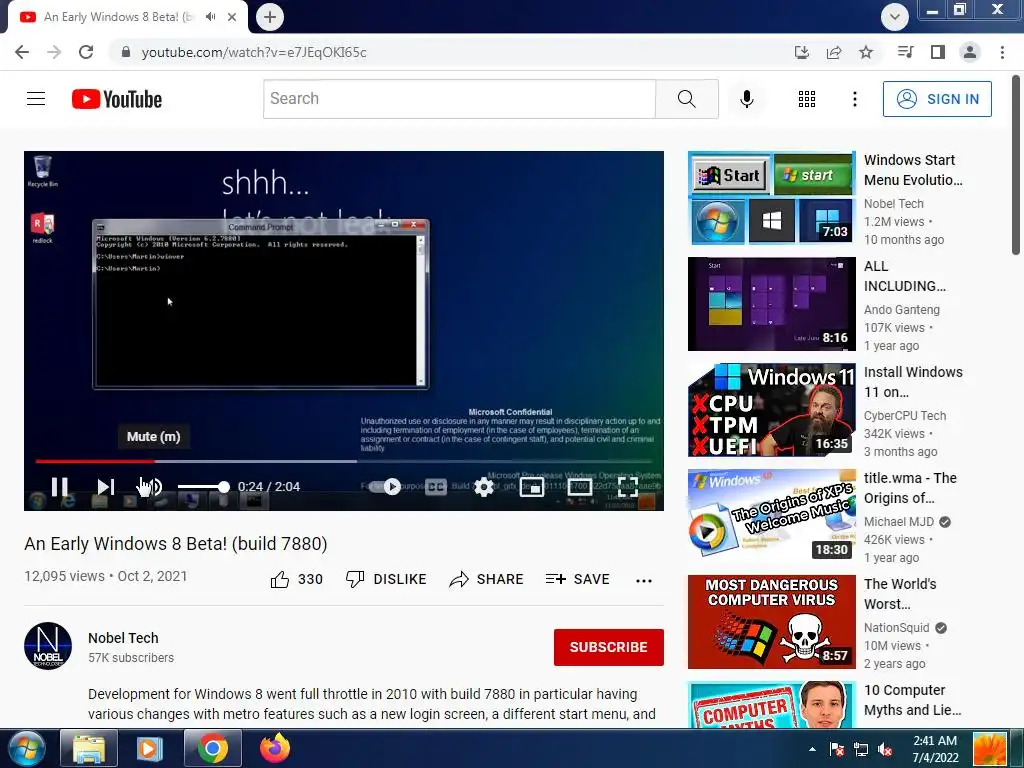Open The World's Worst video title
This screenshot has width=1024, height=768.
[900, 594]
